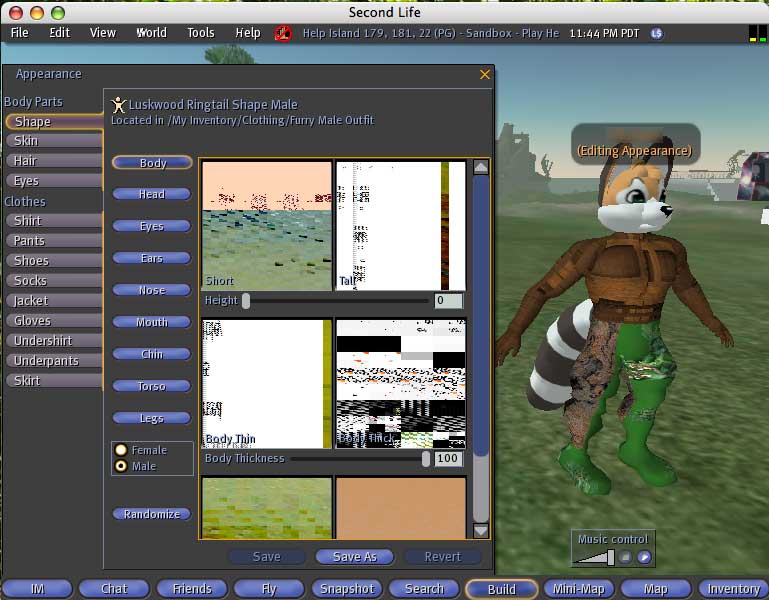The width and height of the screenshot is (769, 600).
Task: Select the Shirt clothes tab
Action: 54,221
